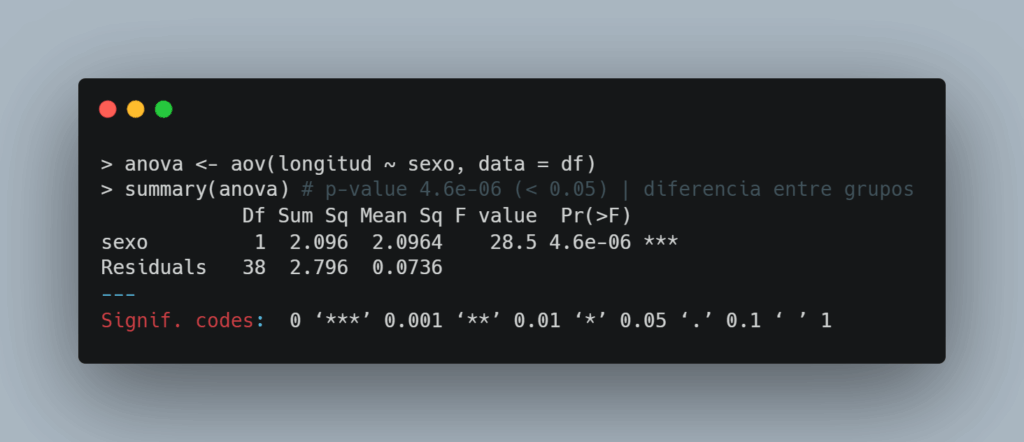Select the 'Sum Sq' column header
The image size is (1024, 442).
(313, 216)
